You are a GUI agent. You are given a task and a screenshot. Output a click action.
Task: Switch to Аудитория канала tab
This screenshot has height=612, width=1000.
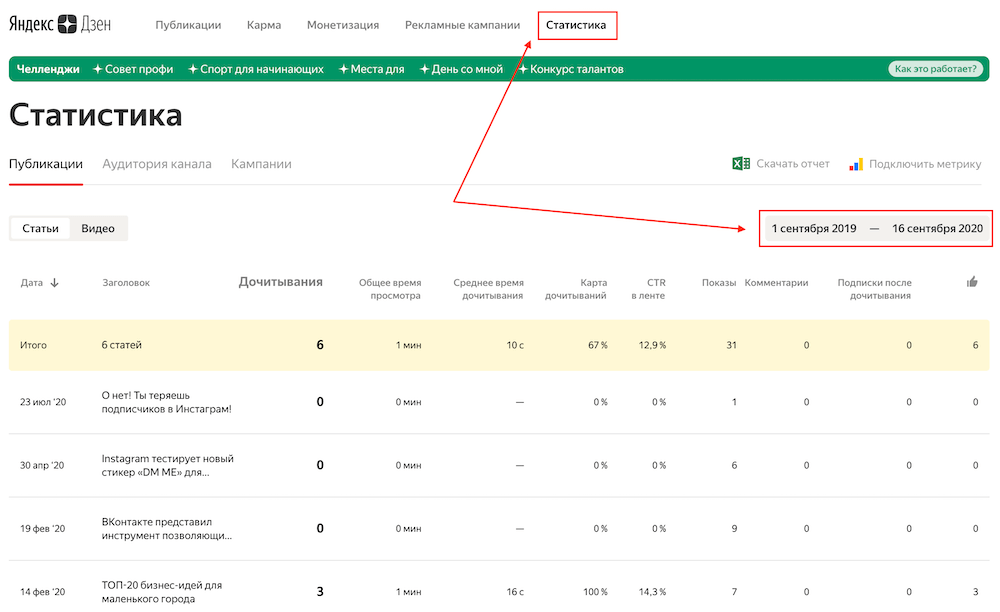pos(157,164)
